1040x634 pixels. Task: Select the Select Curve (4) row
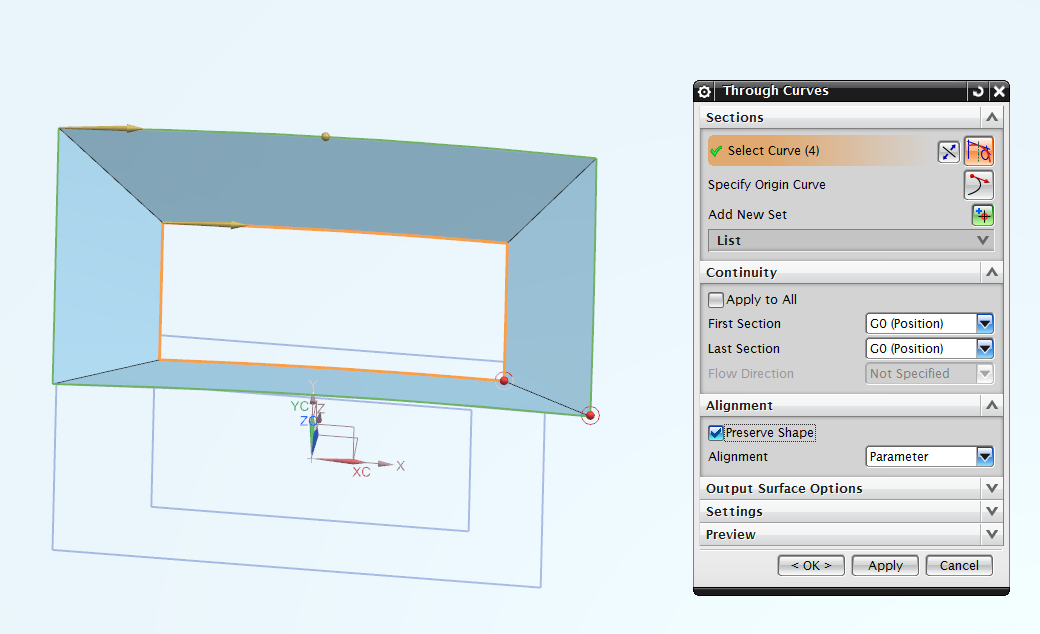click(x=820, y=151)
